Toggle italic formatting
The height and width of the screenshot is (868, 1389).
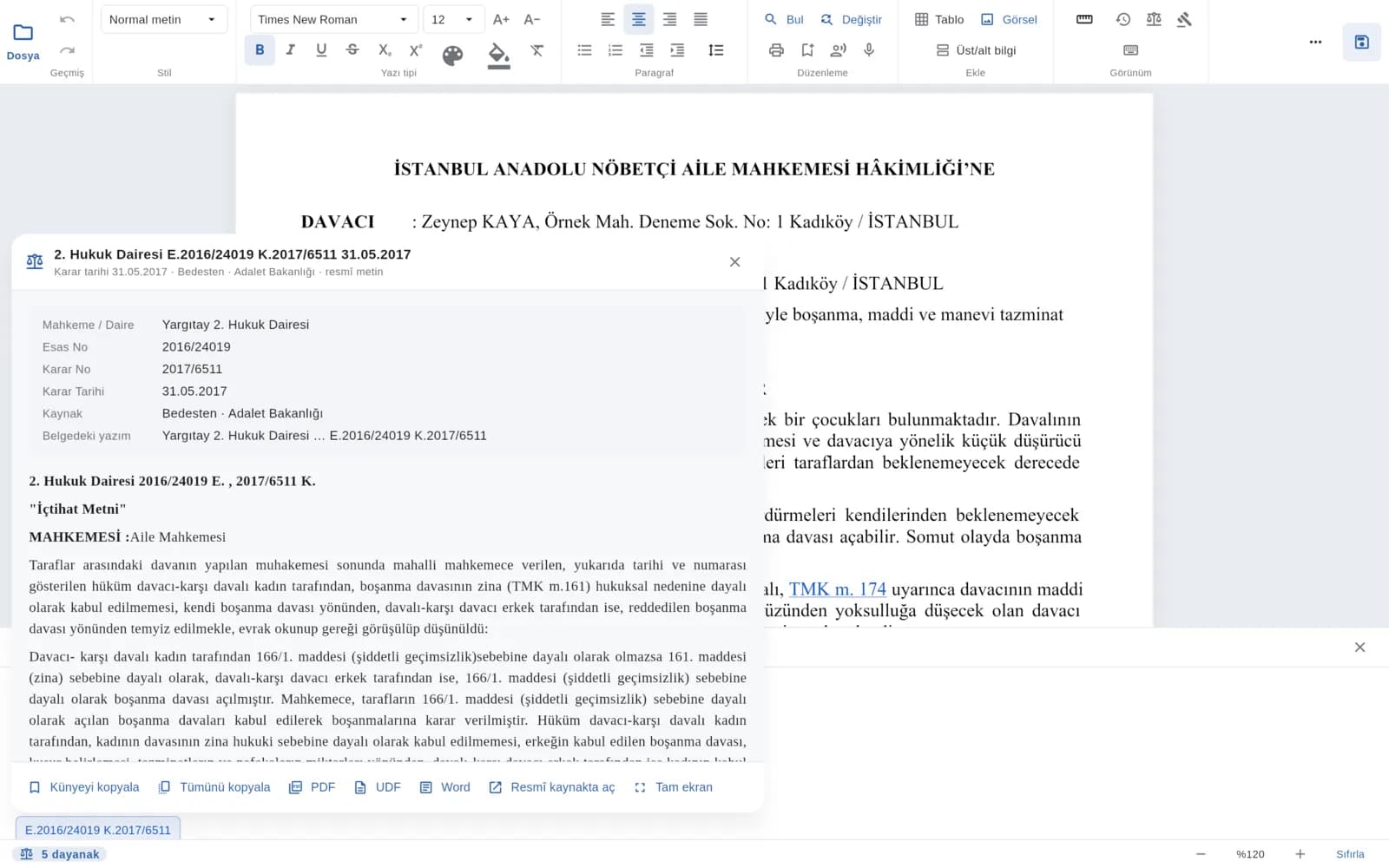pyautogui.click(x=291, y=50)
